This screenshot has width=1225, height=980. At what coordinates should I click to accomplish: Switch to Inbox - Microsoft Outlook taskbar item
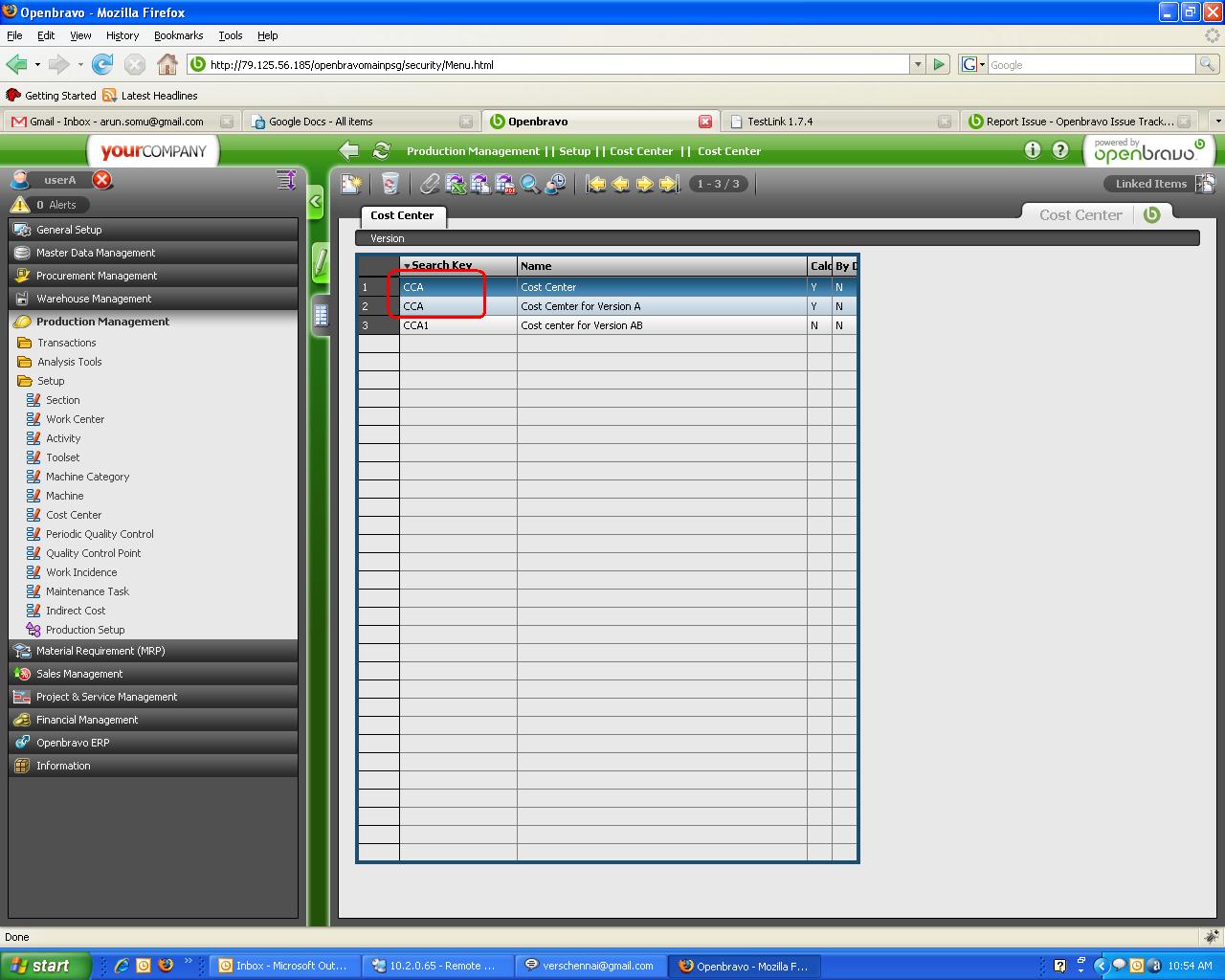(x=284, y=966)
